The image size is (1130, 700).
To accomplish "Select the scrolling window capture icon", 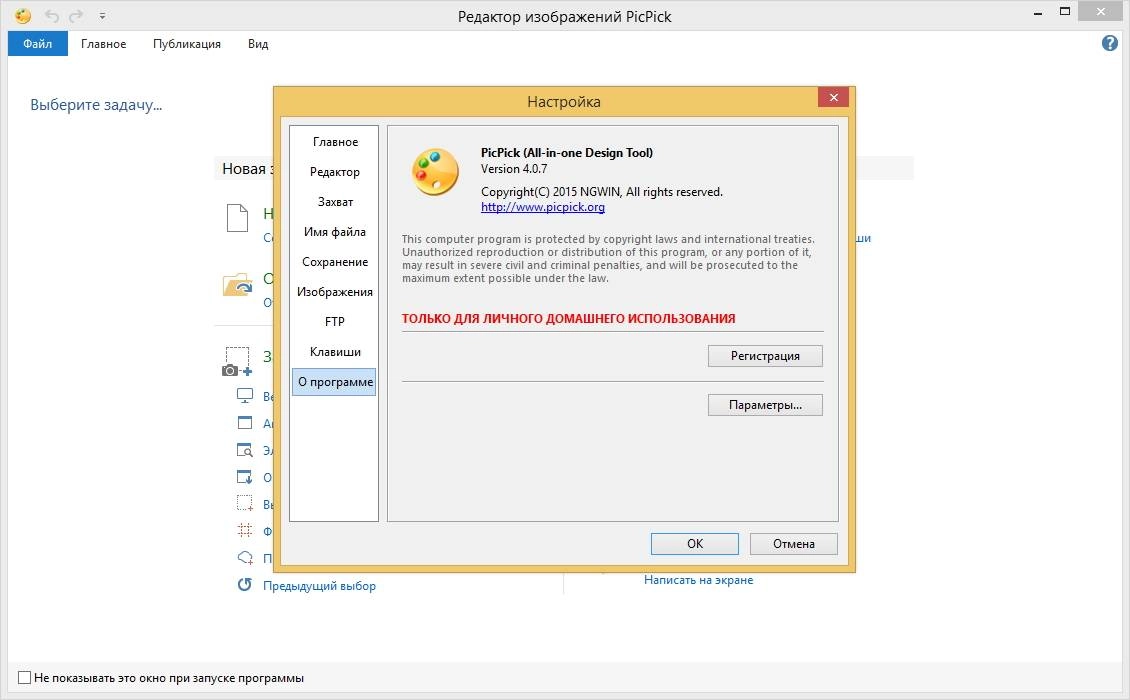I will coord(245,477).
